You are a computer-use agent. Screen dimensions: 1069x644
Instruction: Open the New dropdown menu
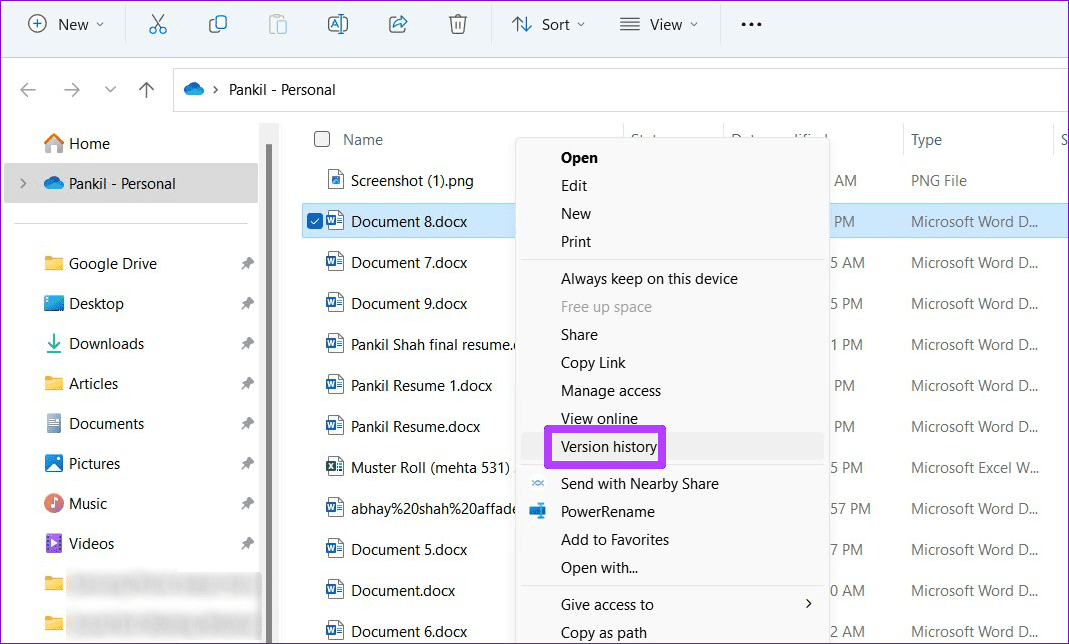click(67, 23)
